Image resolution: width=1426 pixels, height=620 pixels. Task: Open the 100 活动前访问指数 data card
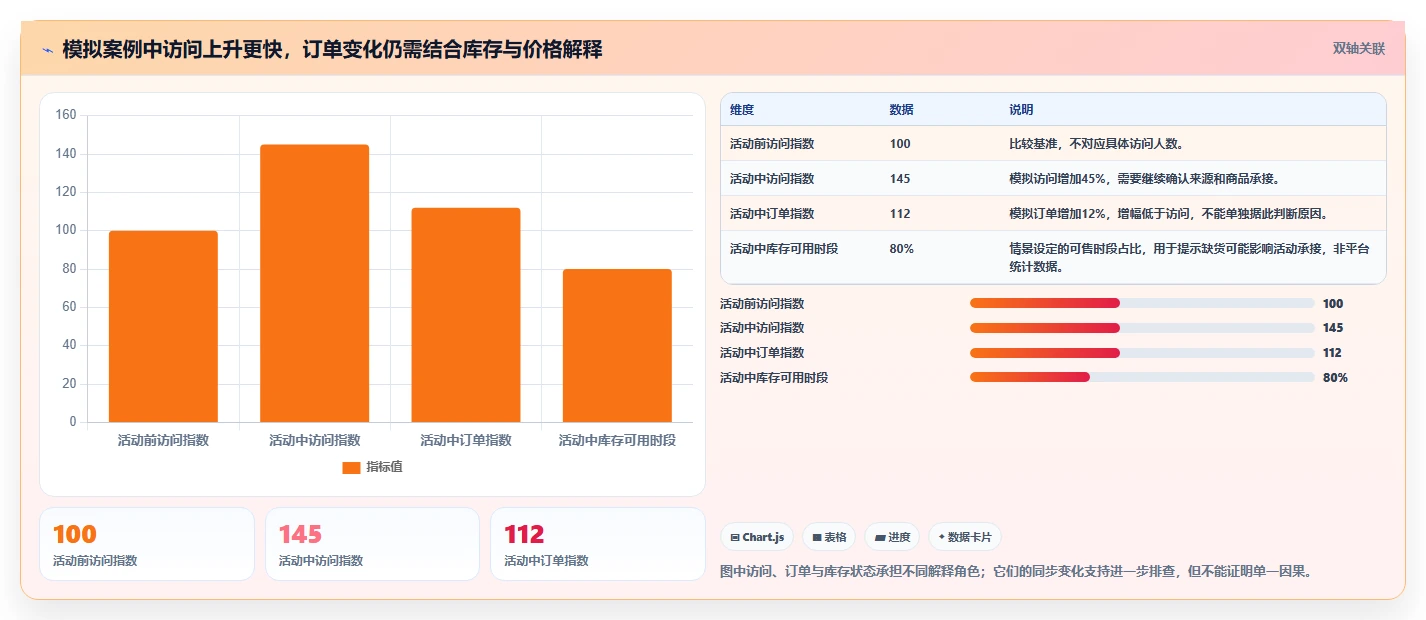[x=147, y=544]
